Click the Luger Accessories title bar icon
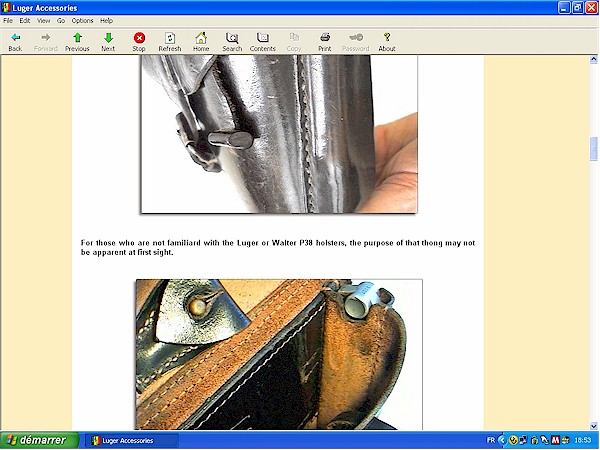This screenshot has width=600, height=450. [x=6, y=8]
